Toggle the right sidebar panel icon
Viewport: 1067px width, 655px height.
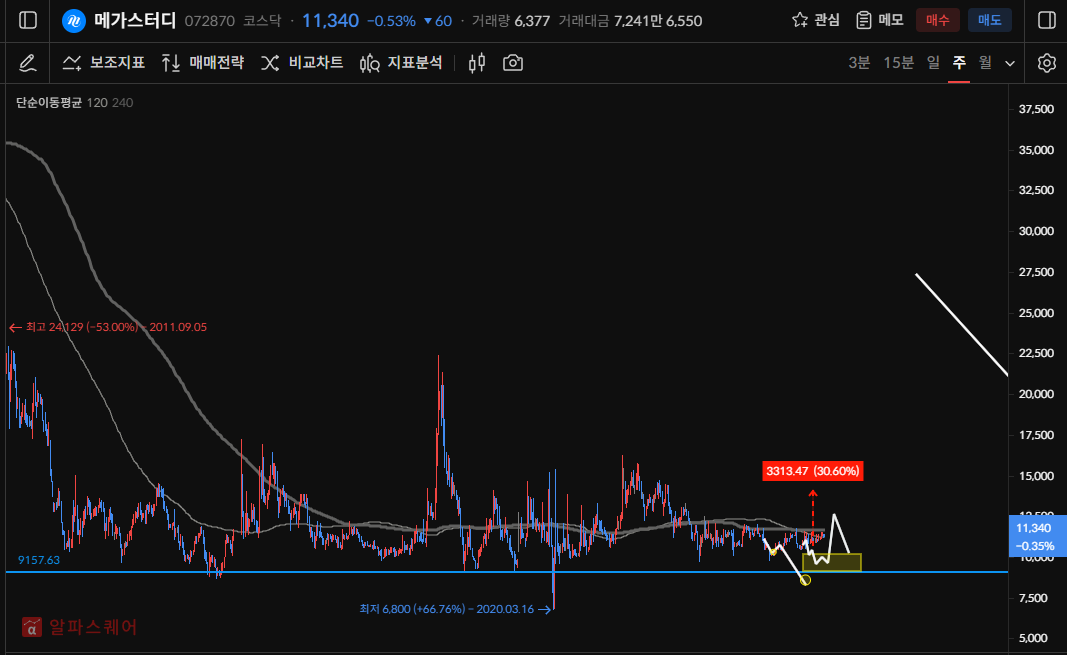pyautogui.click(x=1047, y=20)
